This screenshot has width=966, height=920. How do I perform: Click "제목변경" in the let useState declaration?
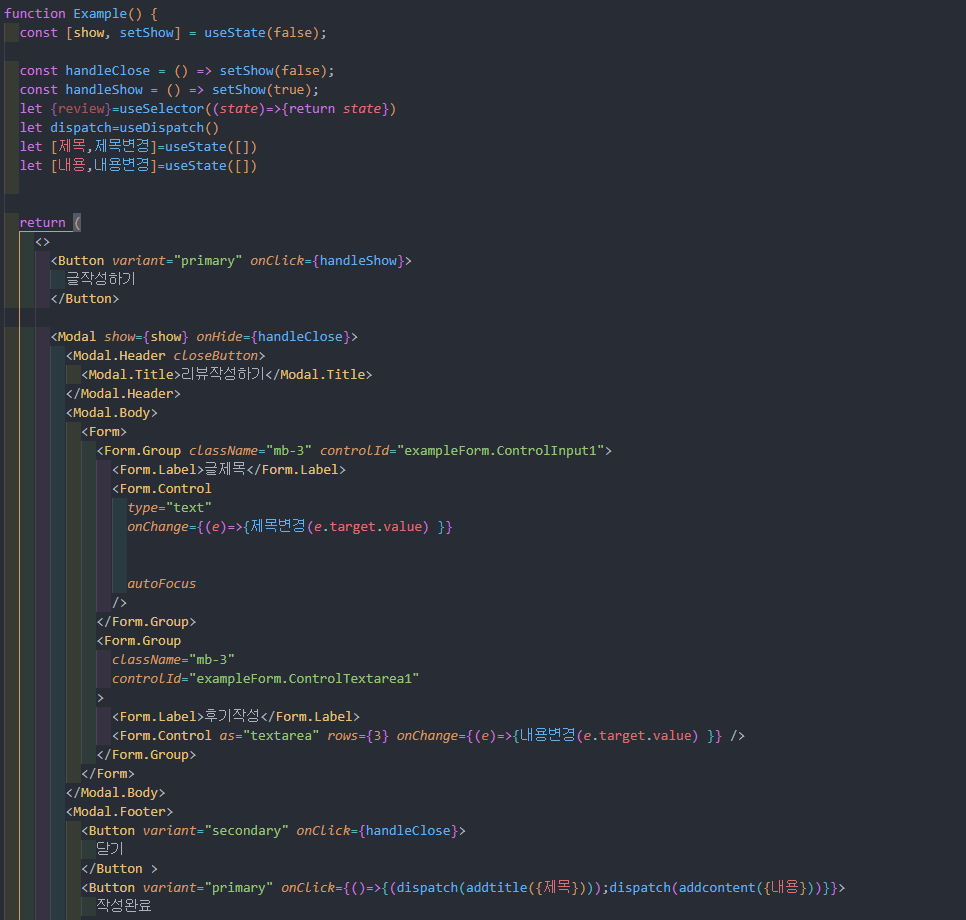click(122, 147)
